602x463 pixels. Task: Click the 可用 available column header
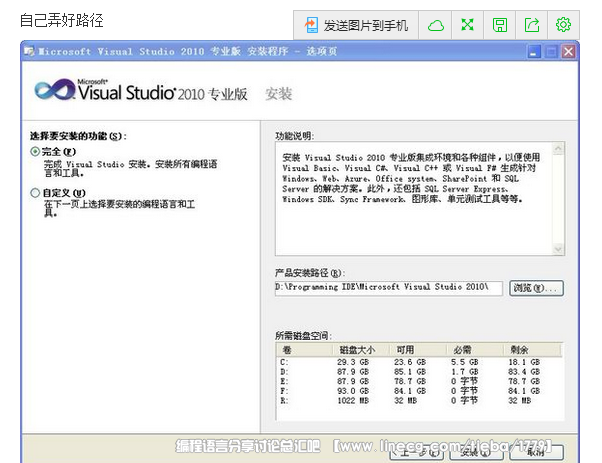(x=418, y=350)
